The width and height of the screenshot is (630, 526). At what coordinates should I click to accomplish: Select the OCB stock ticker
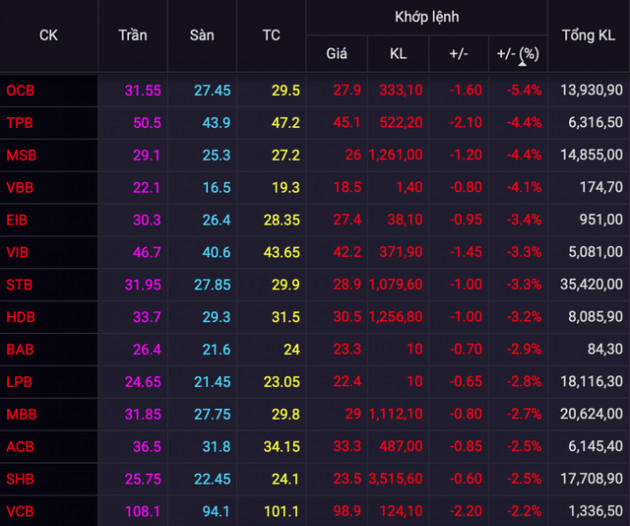tap(20, 90)
